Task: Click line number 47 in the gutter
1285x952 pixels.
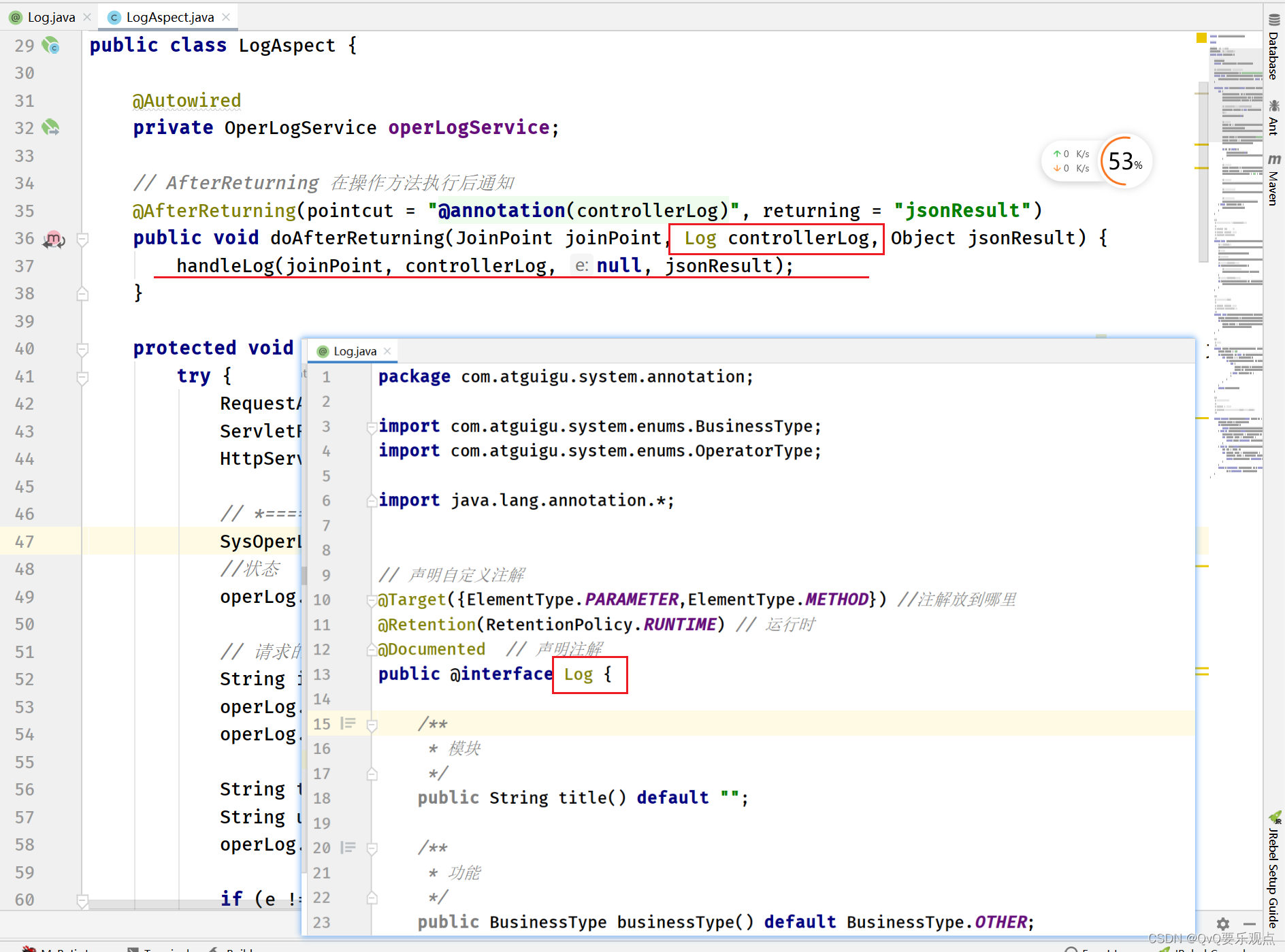Action: tap(24, 542)
